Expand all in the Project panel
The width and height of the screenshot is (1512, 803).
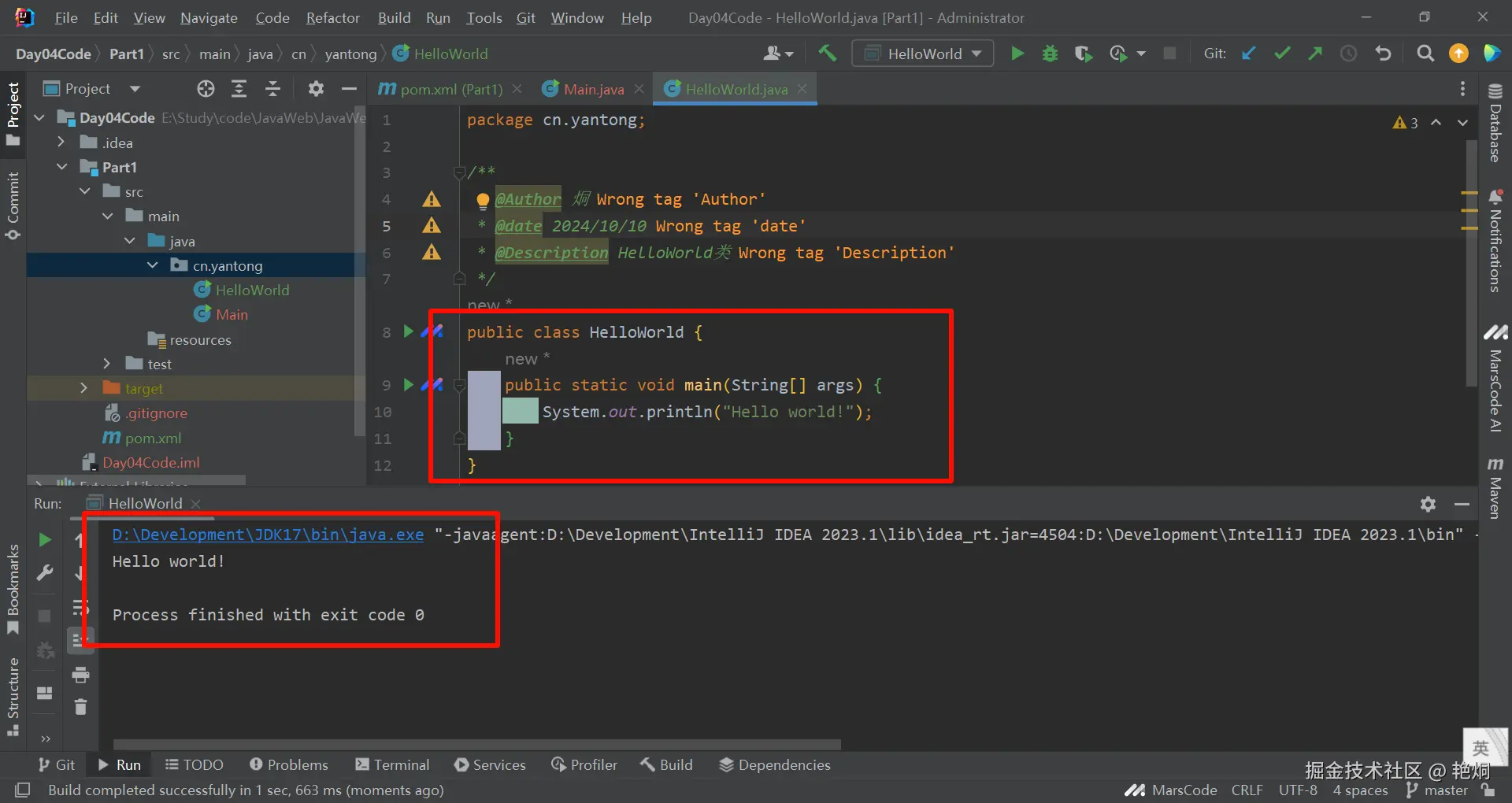coord(239,89)
